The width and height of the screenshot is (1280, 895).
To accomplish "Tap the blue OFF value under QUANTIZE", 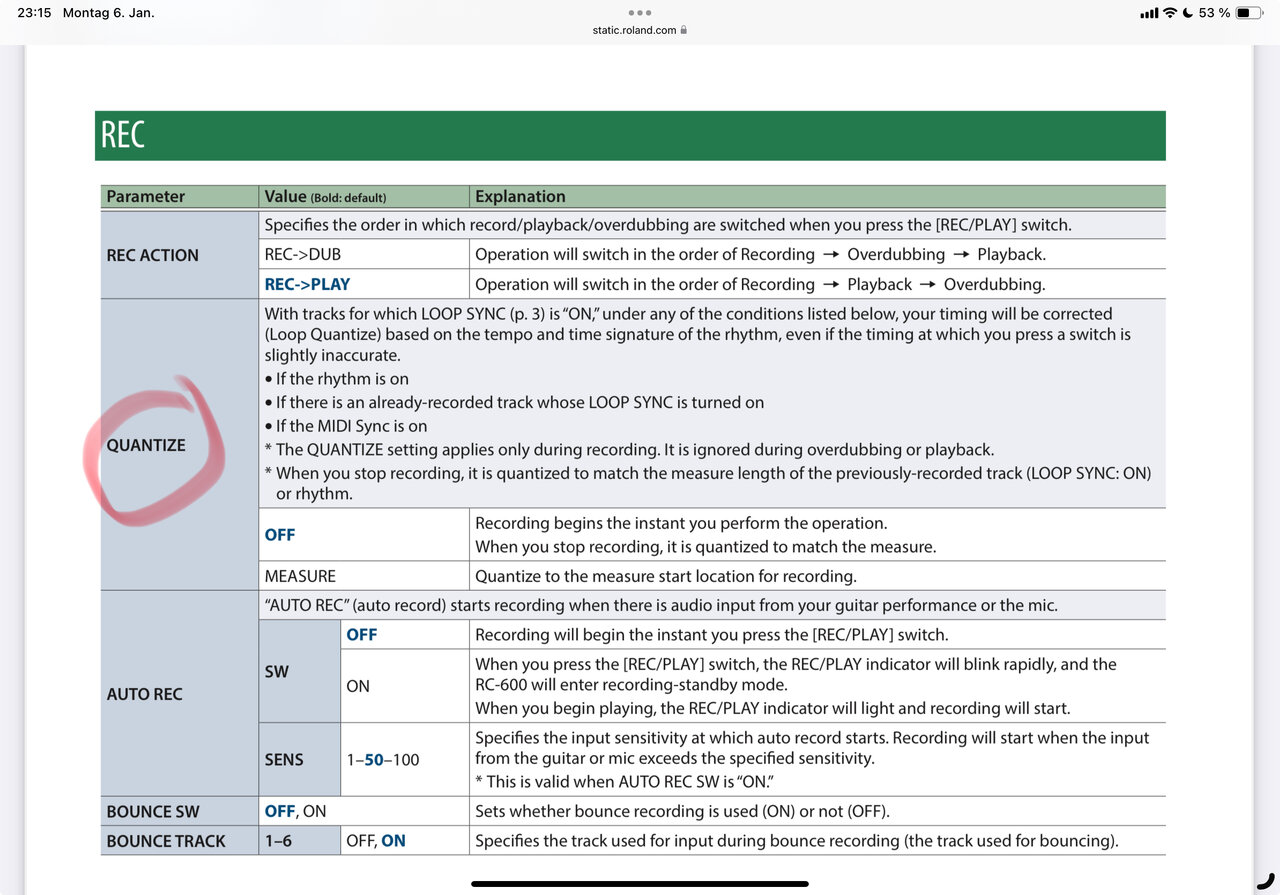I will (280, 535).
